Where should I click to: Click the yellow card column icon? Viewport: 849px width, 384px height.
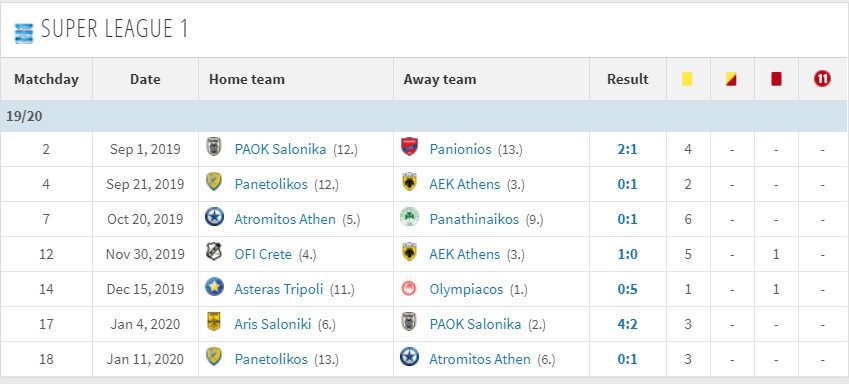click(x=687, y=79)
